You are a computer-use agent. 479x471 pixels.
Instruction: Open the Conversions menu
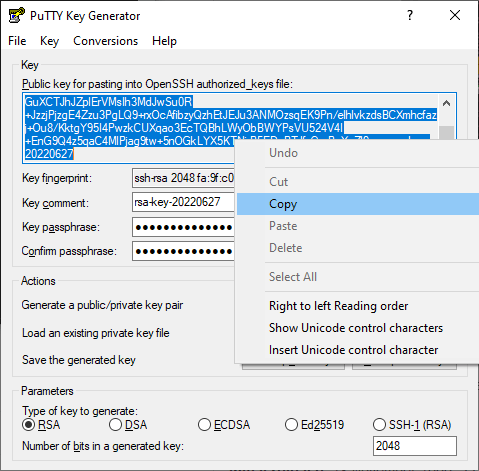[x=105, y=41]
